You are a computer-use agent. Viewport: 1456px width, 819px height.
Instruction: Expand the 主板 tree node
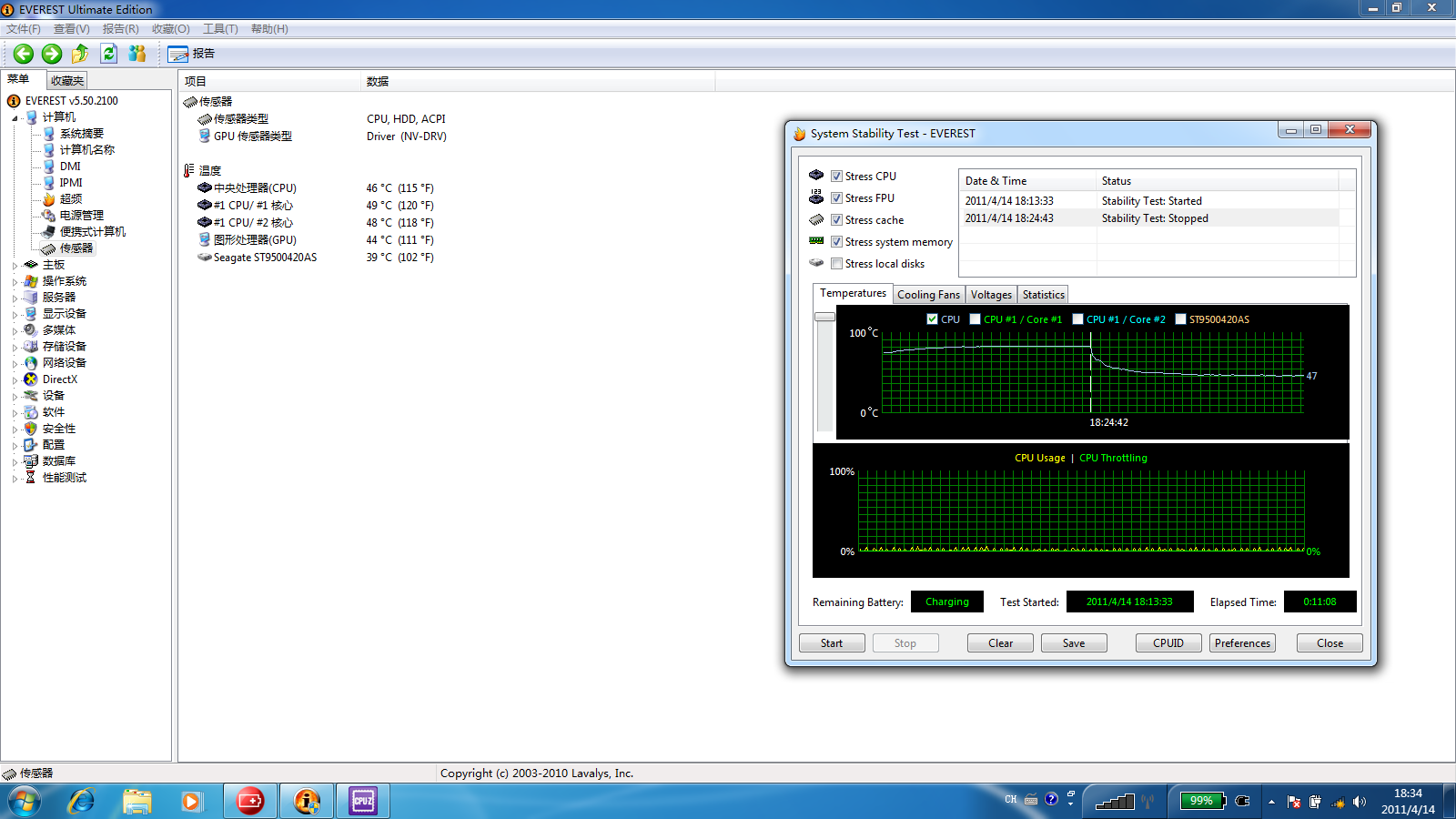click(x=15, y=266)
